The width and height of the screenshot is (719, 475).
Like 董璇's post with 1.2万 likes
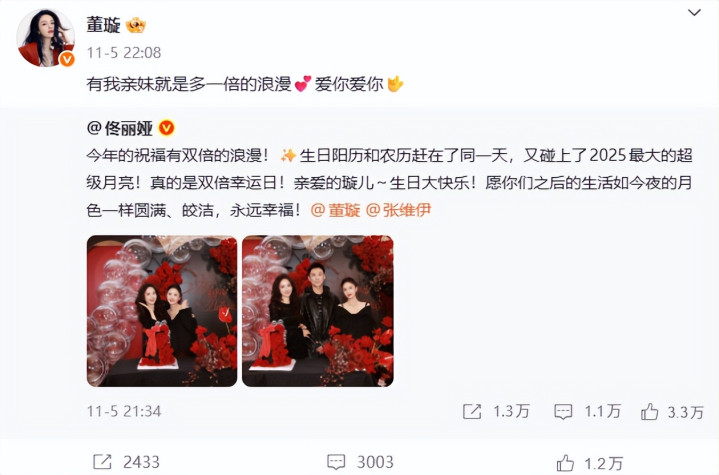pyautogui.click(x=590, y=463)
